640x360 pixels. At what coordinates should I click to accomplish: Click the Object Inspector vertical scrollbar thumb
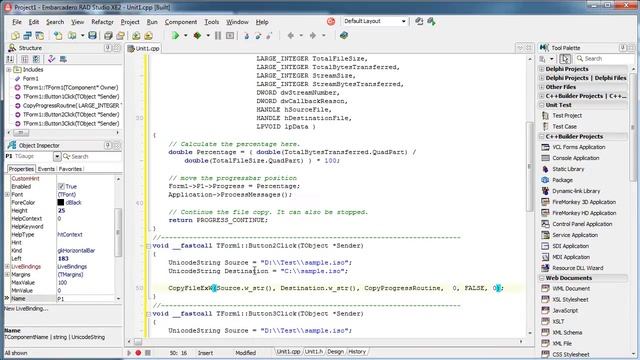[118, 233]
